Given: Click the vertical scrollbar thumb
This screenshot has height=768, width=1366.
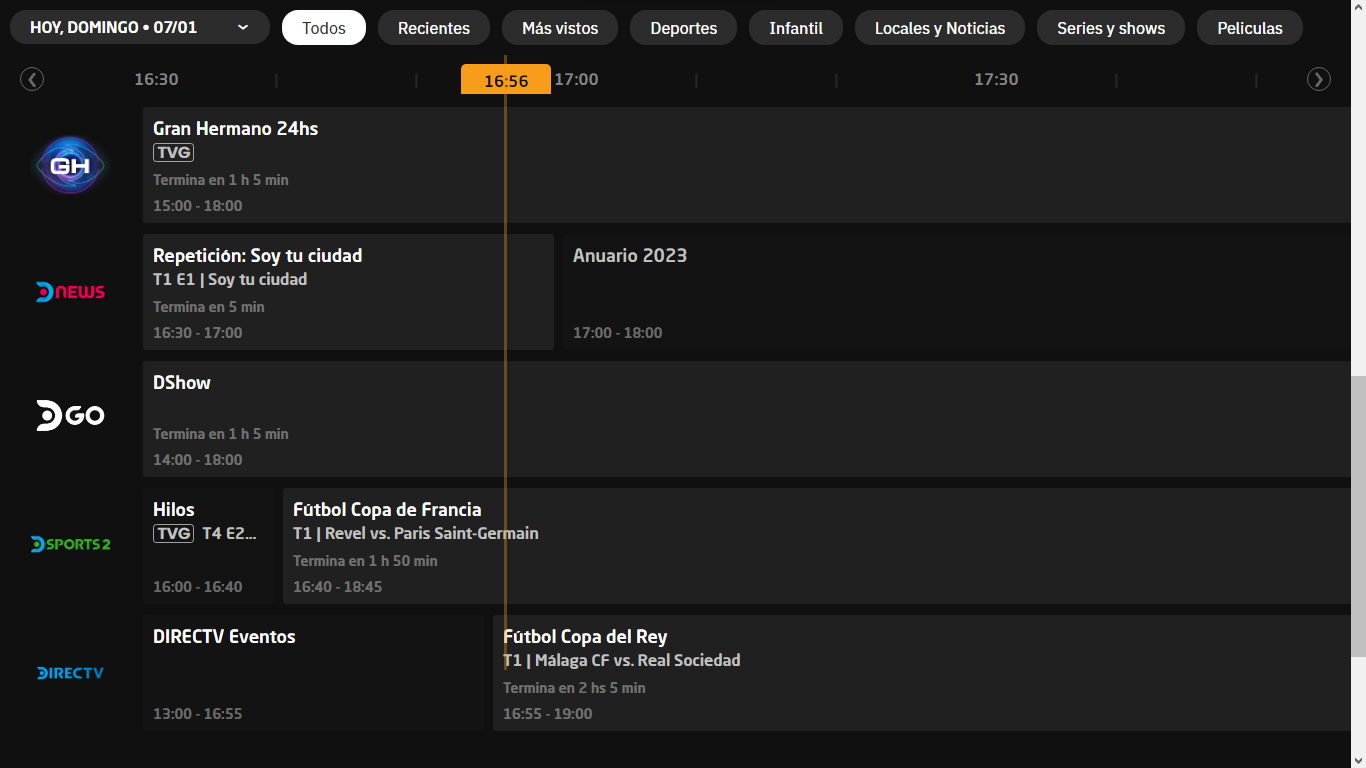Looking at the screenshot, I should click(1358, 516).
